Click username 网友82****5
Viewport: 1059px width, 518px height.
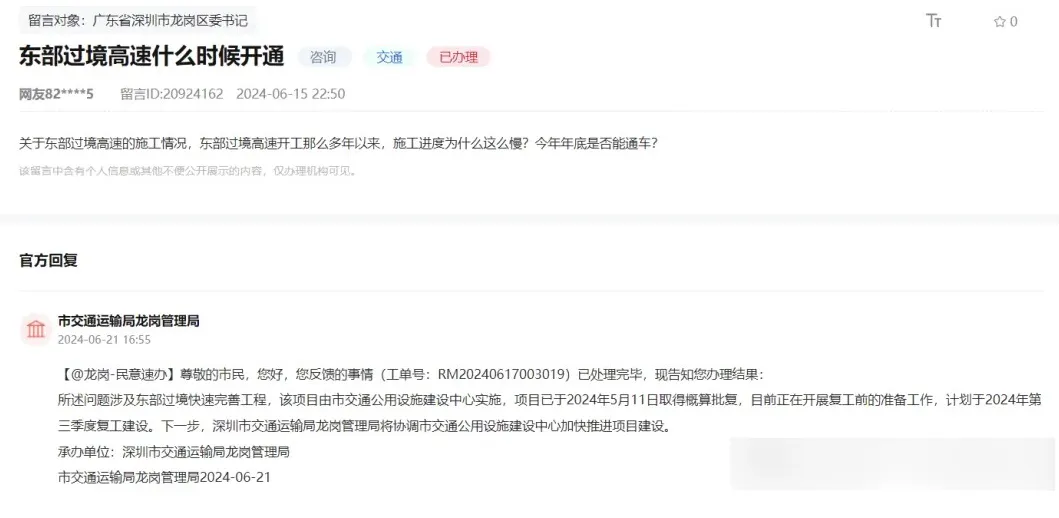[x=56, y=94]
